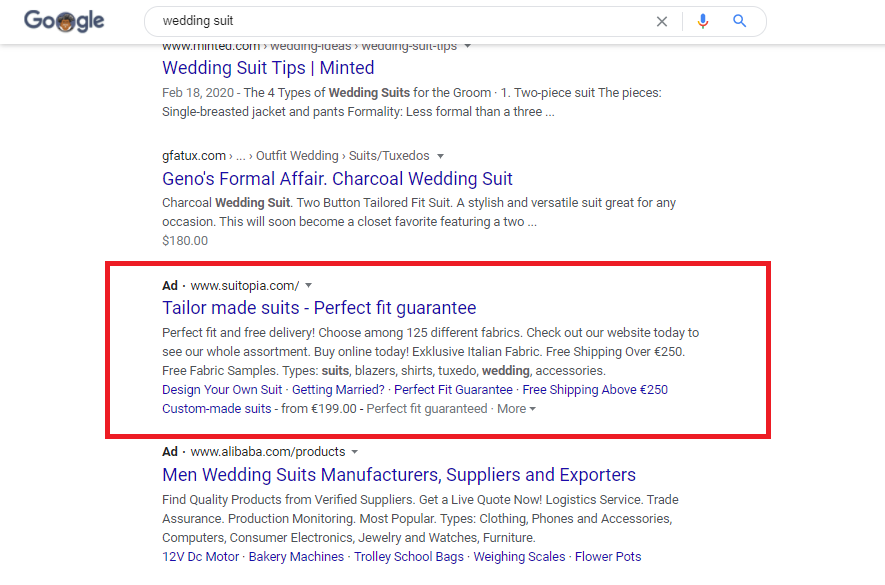Open dropdown arrow next to alibaba.com/products
The image size is (885, 585).
point(354,452)
